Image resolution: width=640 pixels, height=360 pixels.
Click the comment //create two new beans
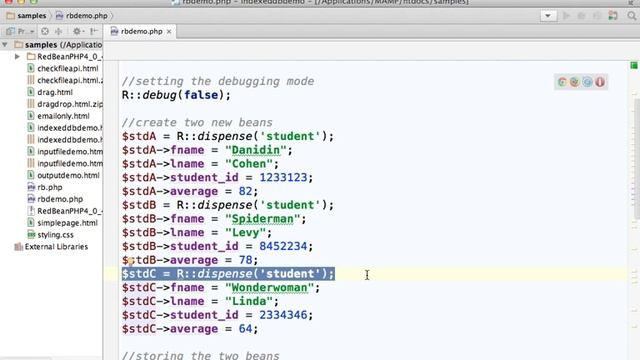(197, 122)
